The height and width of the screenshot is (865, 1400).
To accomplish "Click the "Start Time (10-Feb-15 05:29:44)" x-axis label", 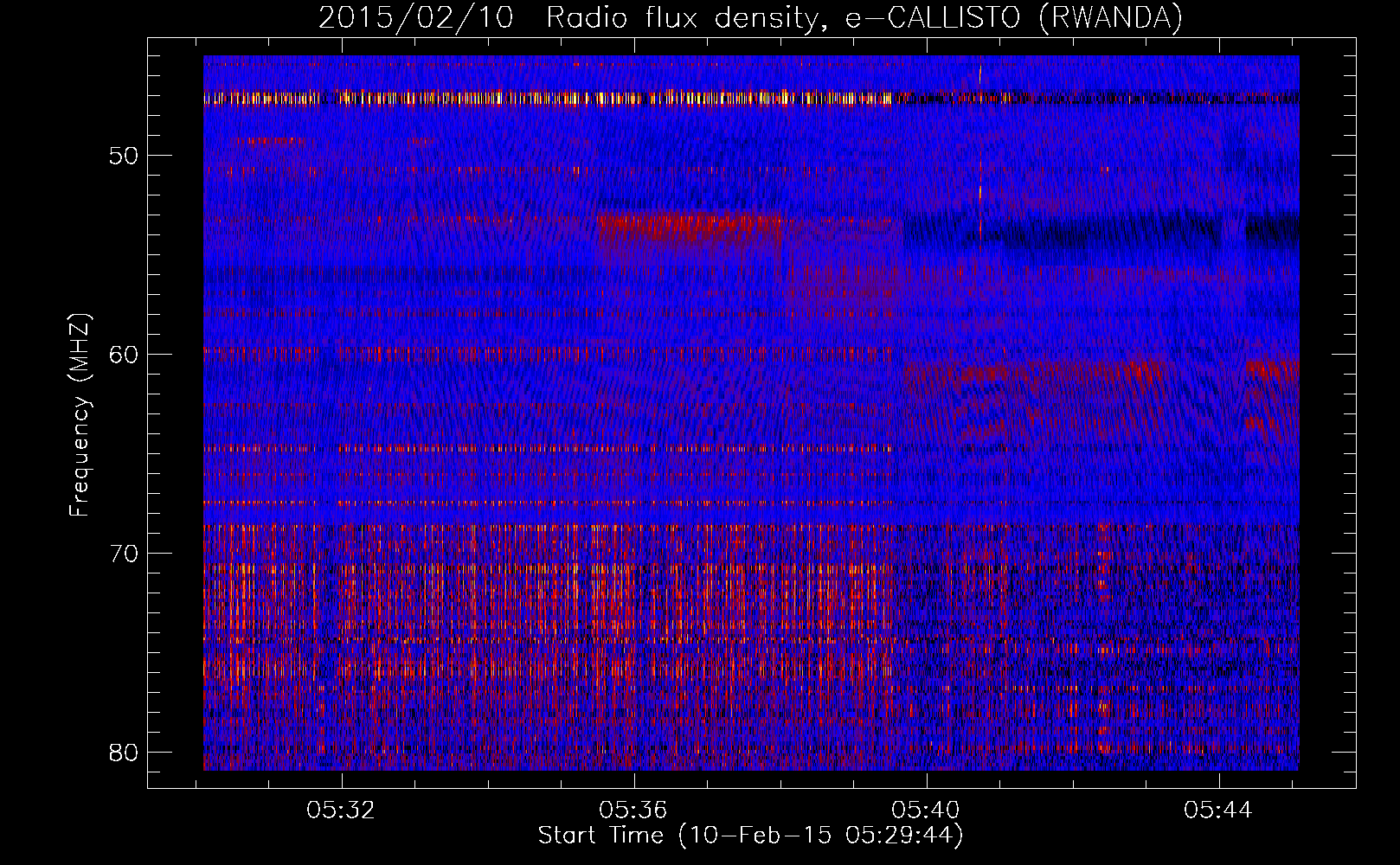I will (x=750, y=836).
